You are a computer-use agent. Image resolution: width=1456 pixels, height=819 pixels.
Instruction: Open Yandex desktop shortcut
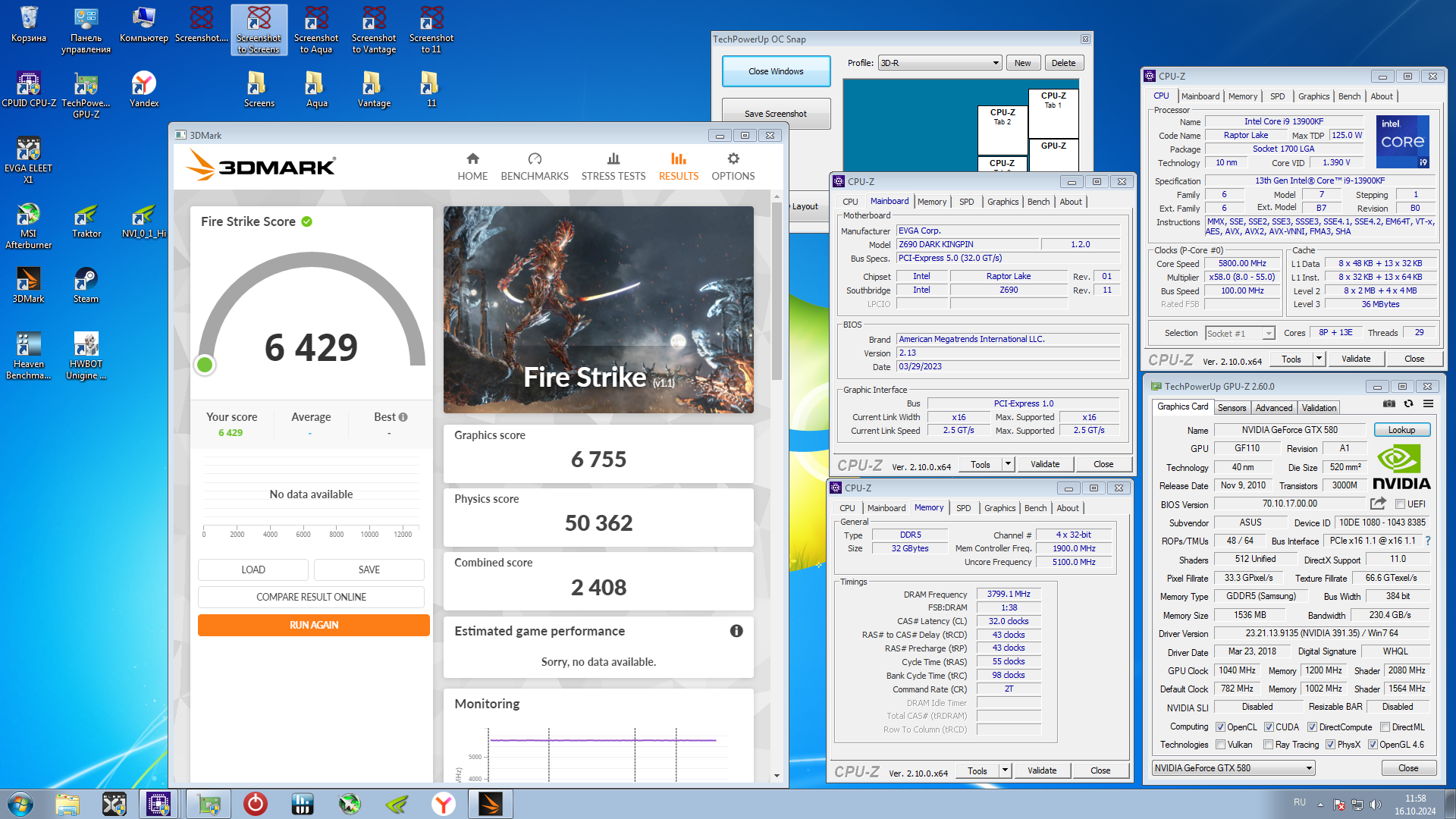pyautogui.click(x=143, y=90)
